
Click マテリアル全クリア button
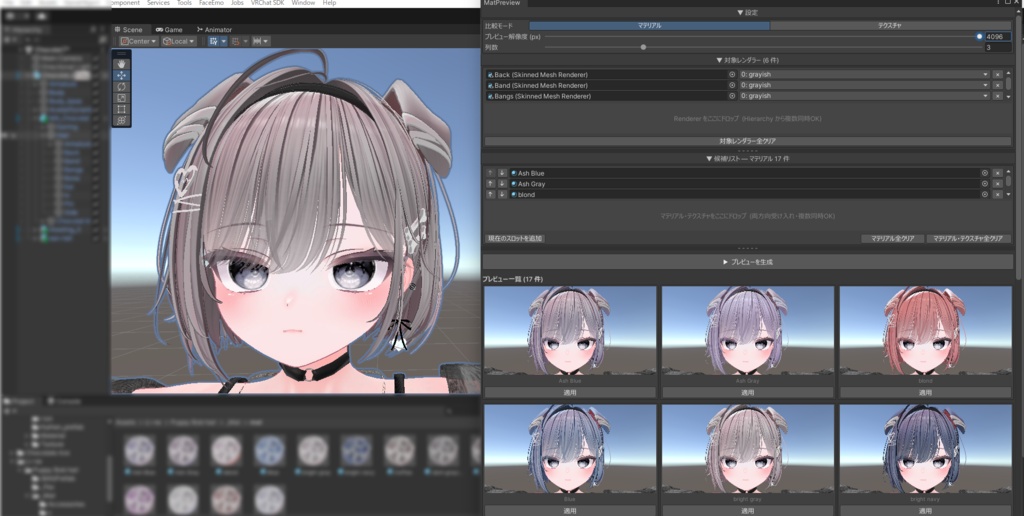click(892, 238)
